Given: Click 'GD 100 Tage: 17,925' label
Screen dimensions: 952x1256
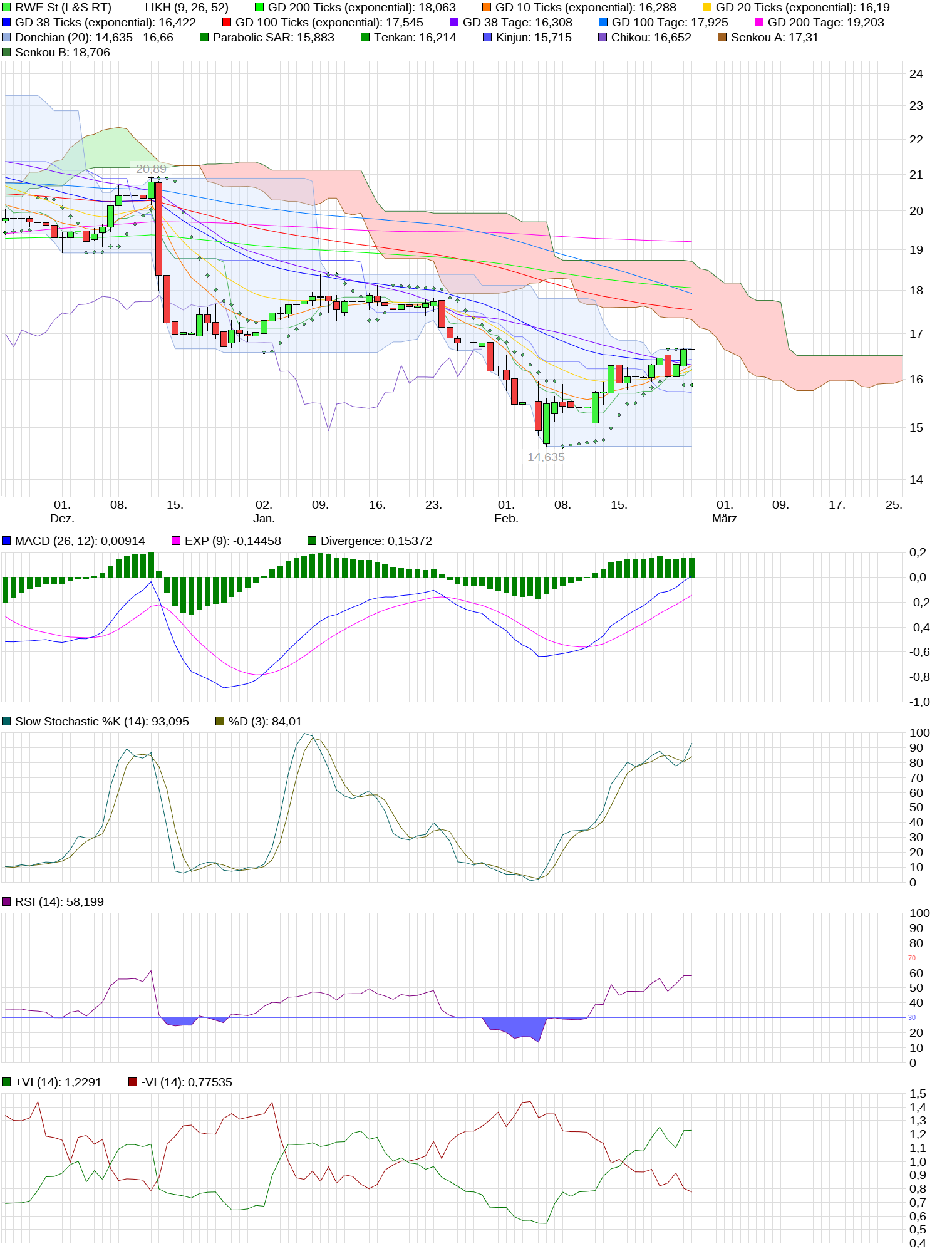Looking at the screenshot, I should pos(670,23).
